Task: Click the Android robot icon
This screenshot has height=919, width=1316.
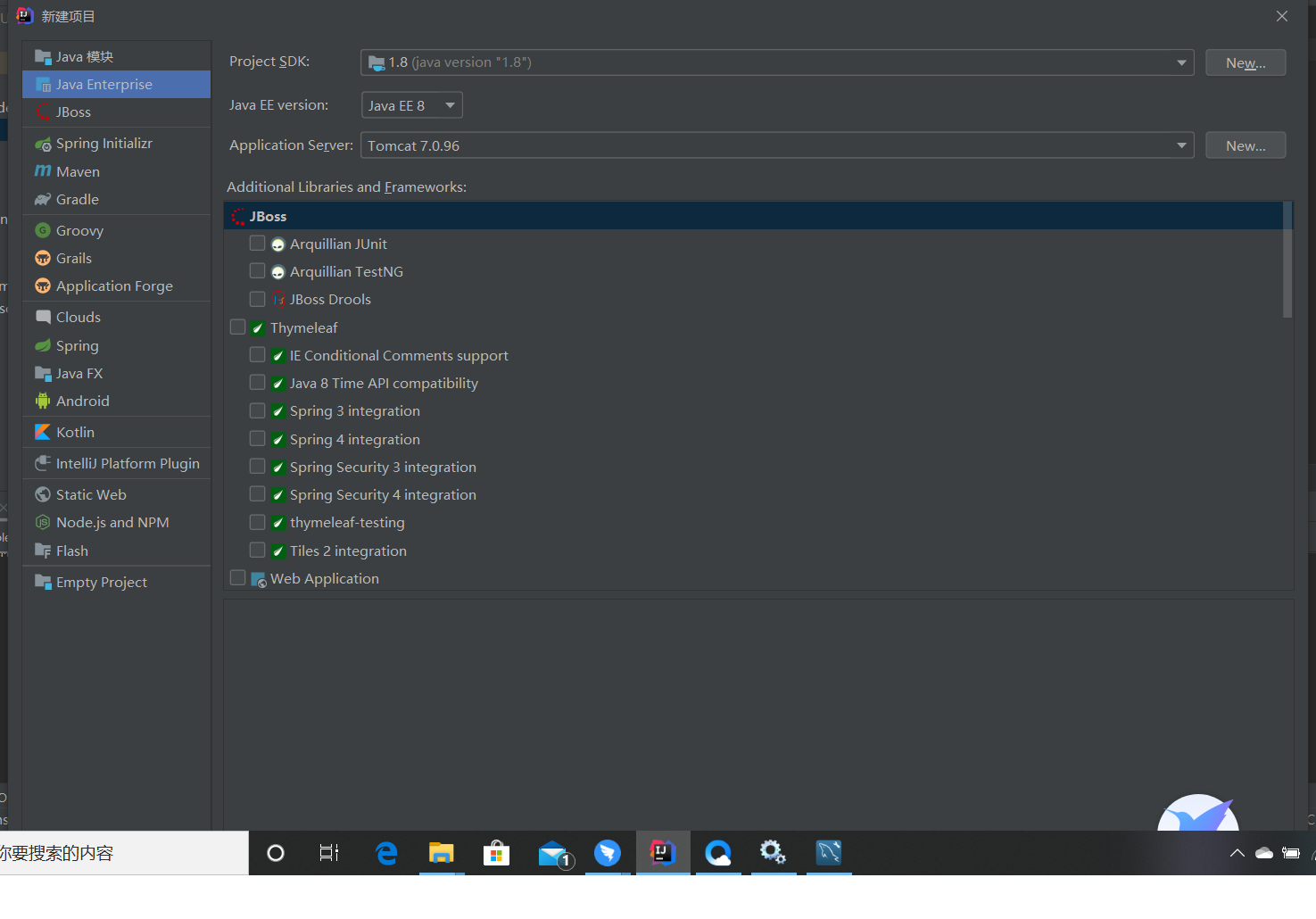Action: click(x=43, y=401)
